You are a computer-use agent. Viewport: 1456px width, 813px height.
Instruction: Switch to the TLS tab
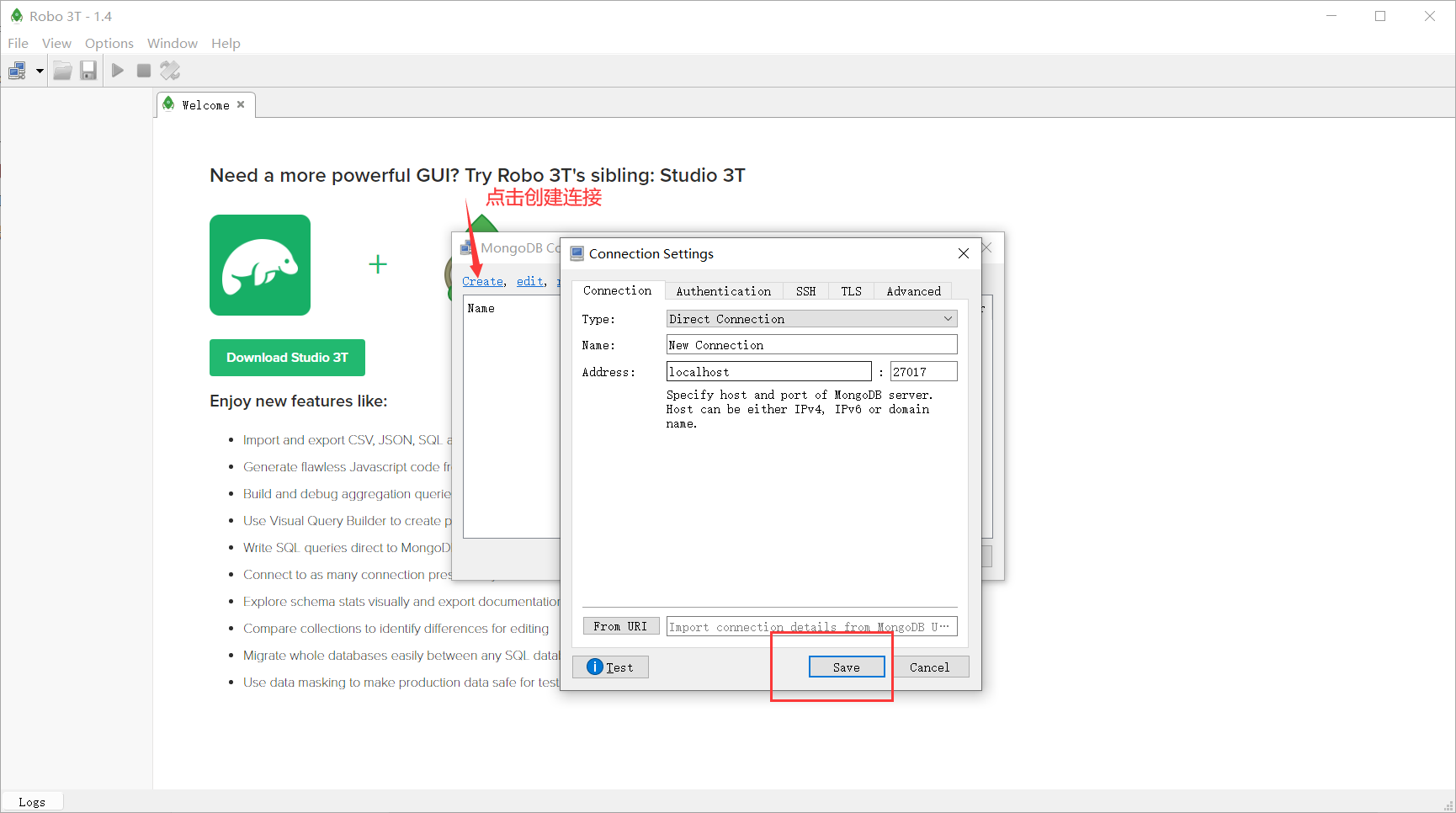point(851,291)
